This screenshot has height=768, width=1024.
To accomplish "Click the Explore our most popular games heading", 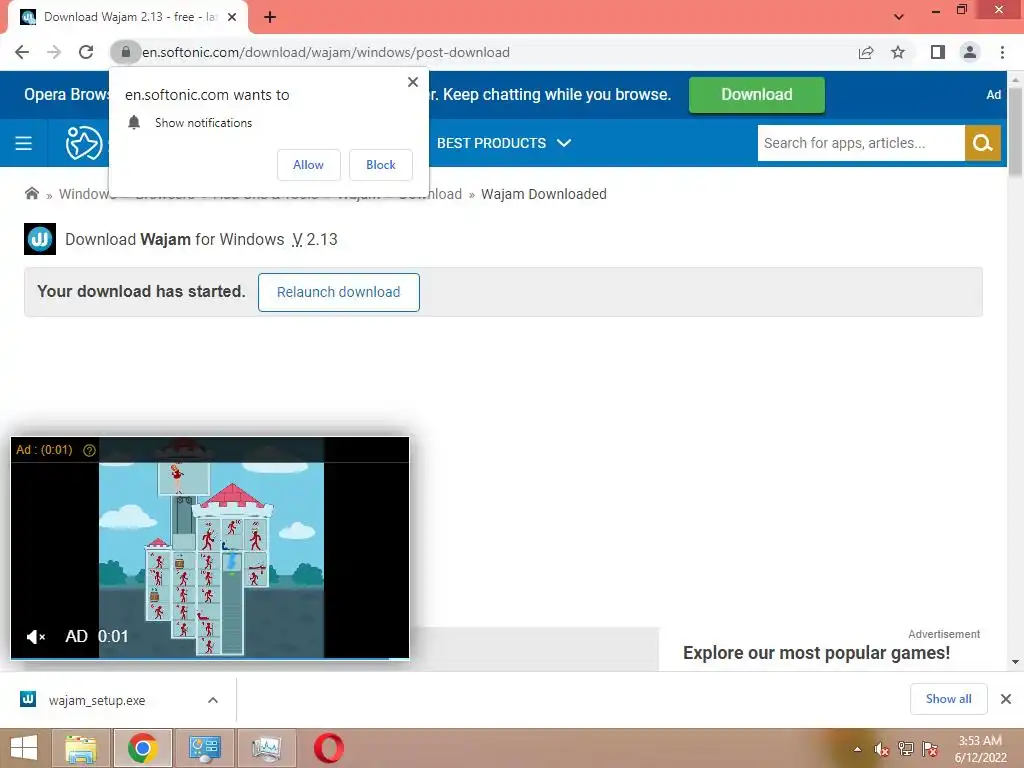I will (816, 653).
